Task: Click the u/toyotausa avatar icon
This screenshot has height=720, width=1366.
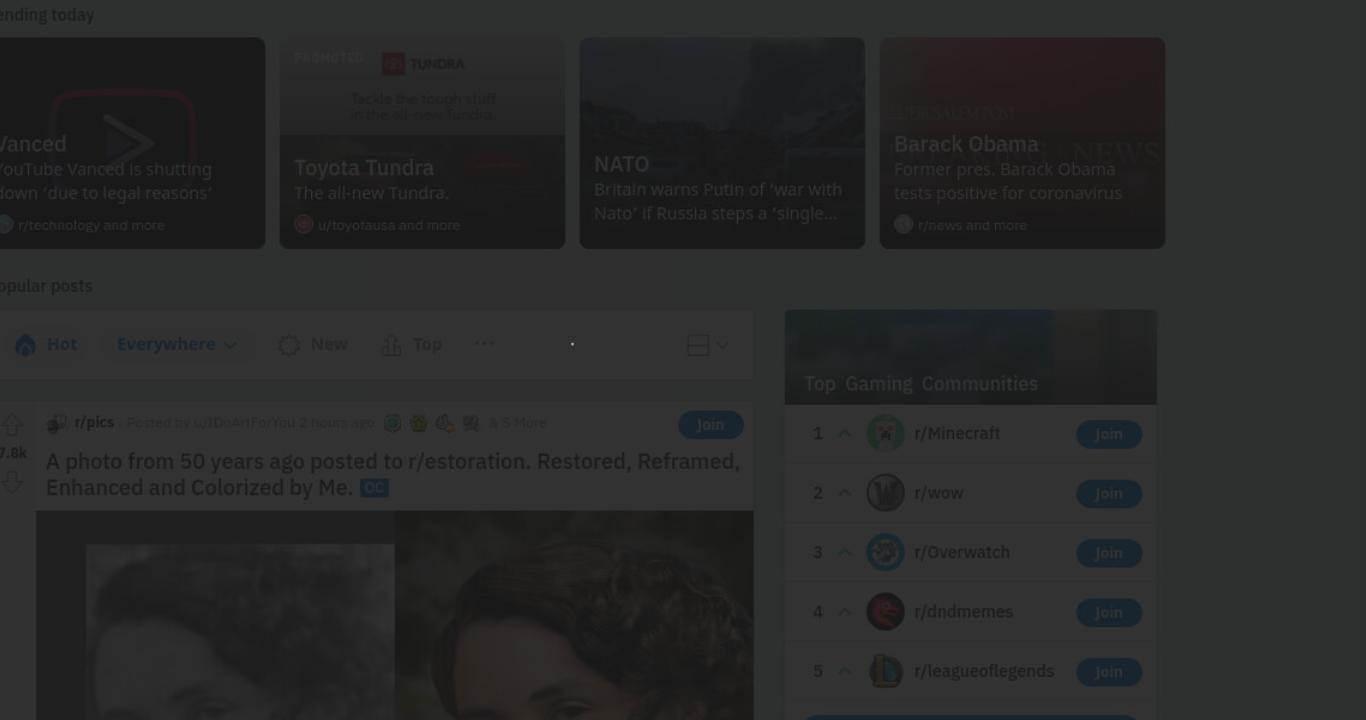Action: point(303,224)
